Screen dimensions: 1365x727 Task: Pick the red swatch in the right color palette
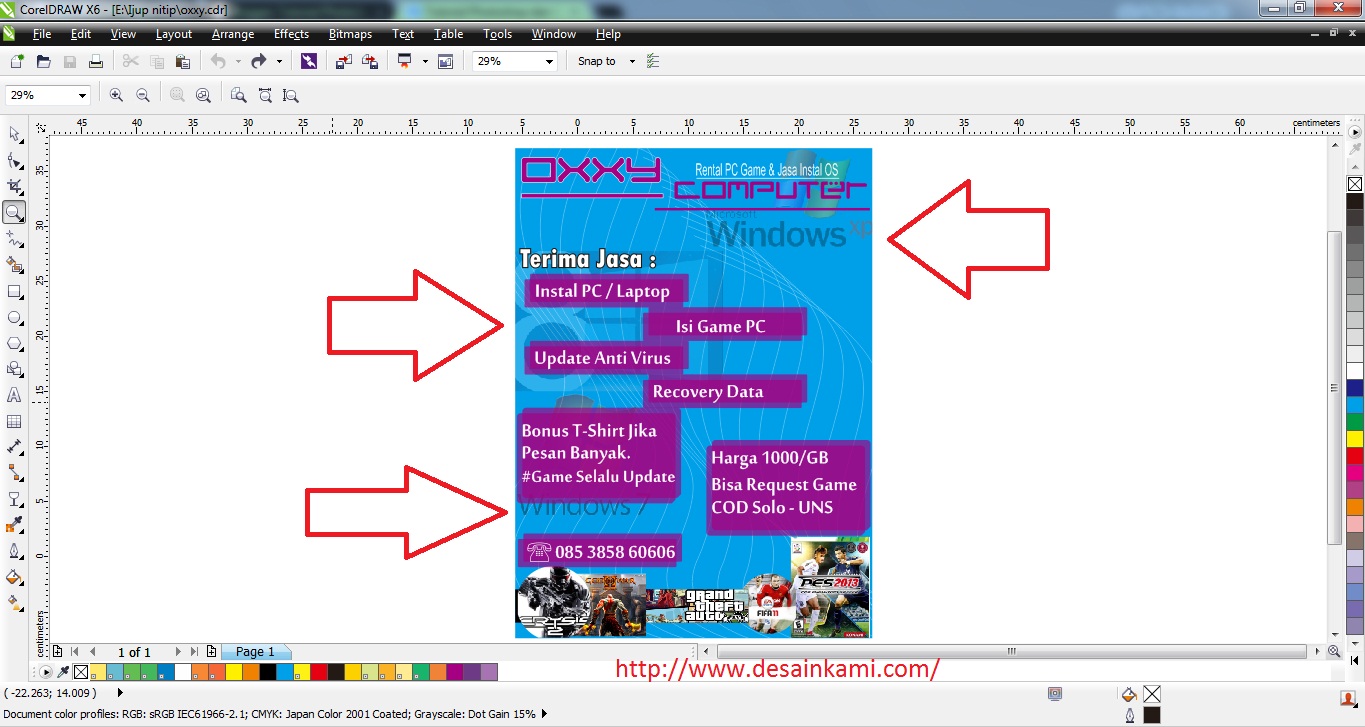pos(1355,456)
